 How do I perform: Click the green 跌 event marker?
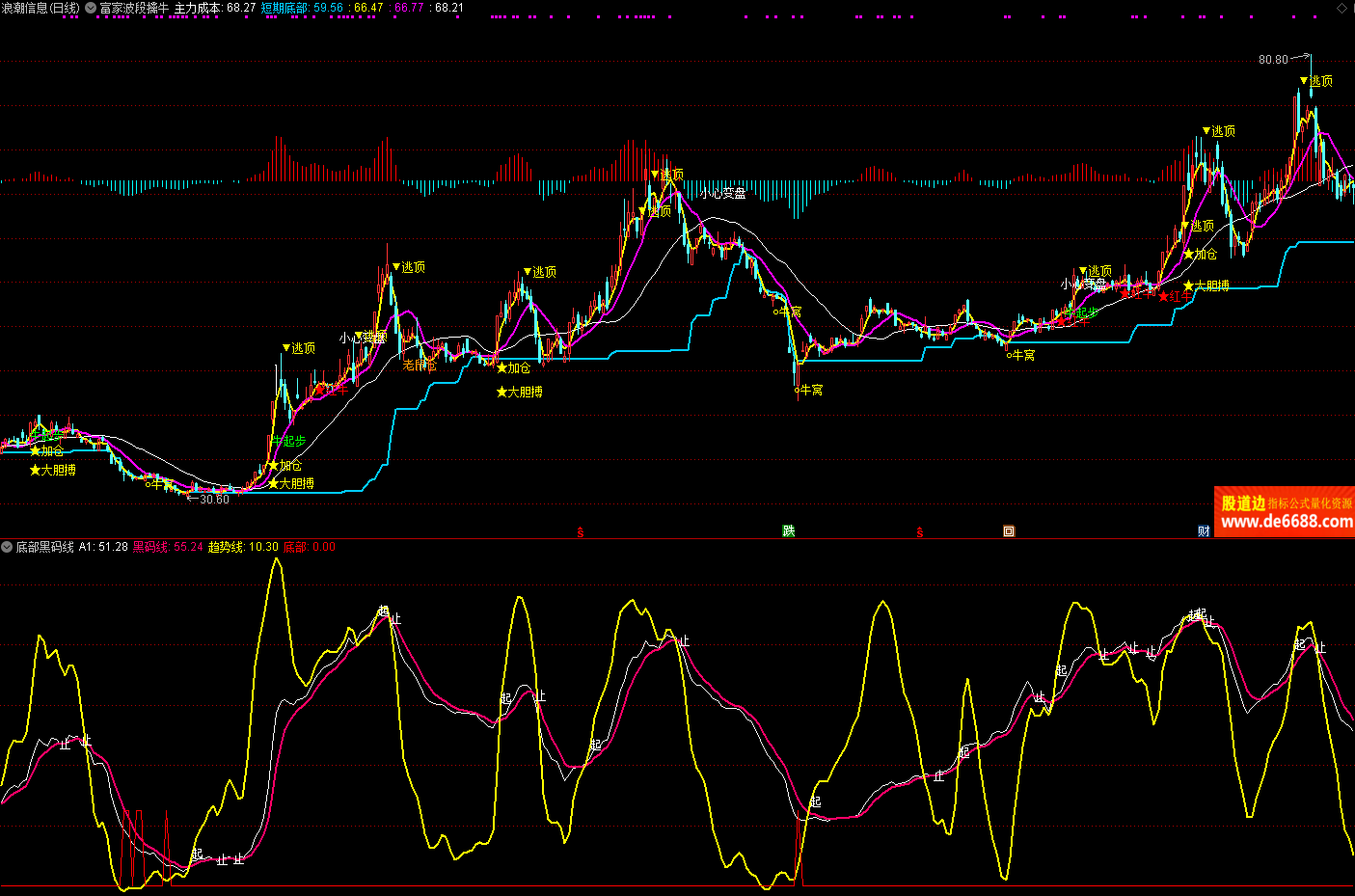tap(788, 531)
